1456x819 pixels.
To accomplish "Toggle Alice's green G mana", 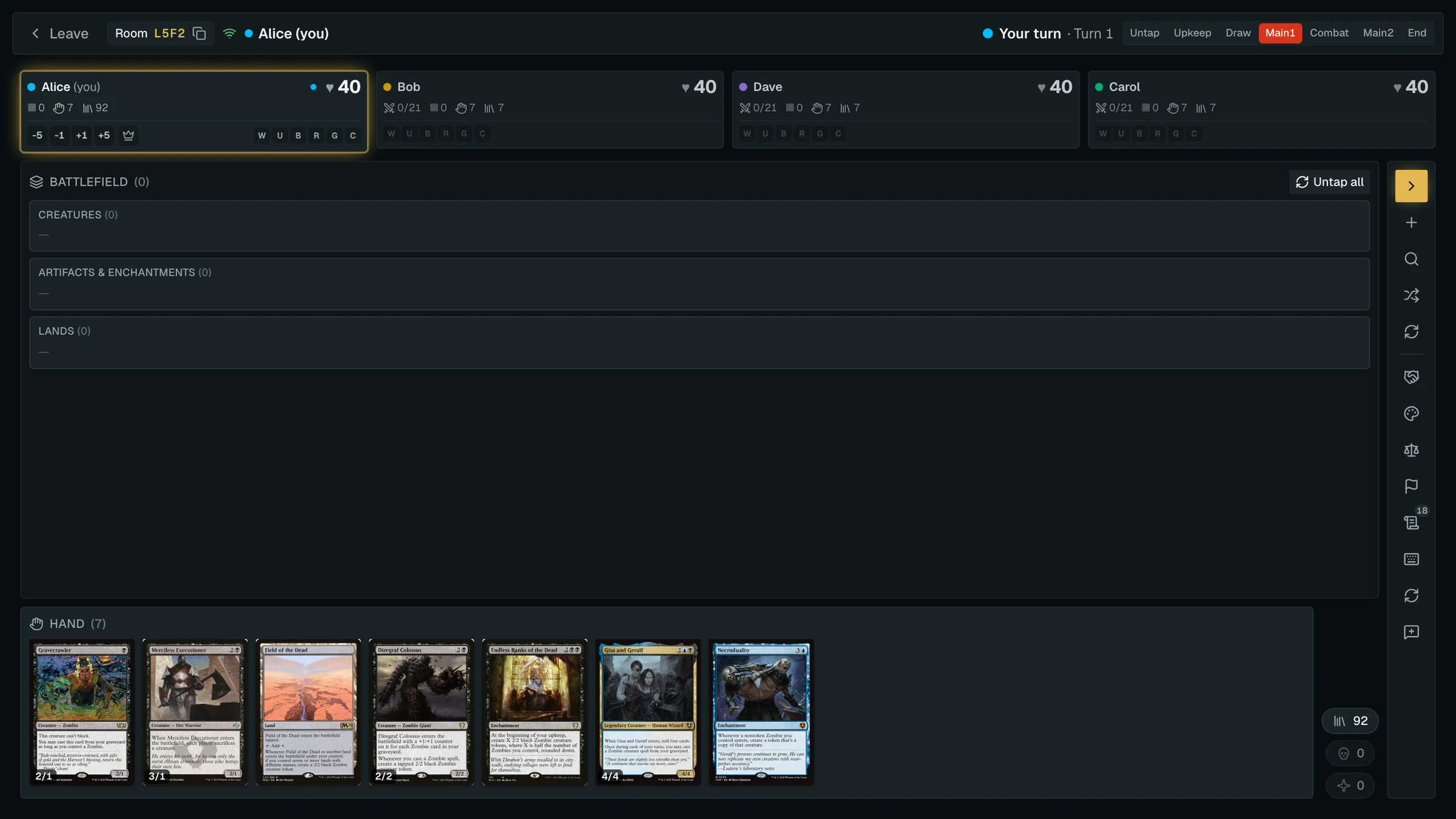I will click(334, 135).
